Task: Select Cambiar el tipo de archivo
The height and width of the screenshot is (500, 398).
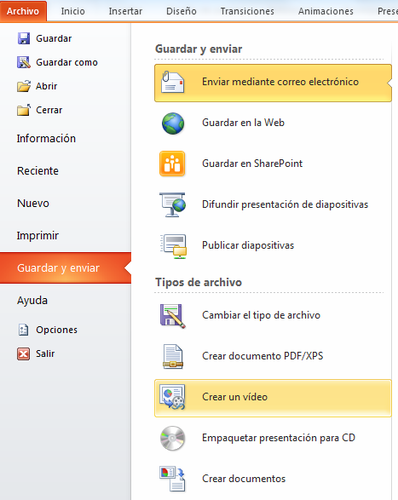Action: [273, 315]
